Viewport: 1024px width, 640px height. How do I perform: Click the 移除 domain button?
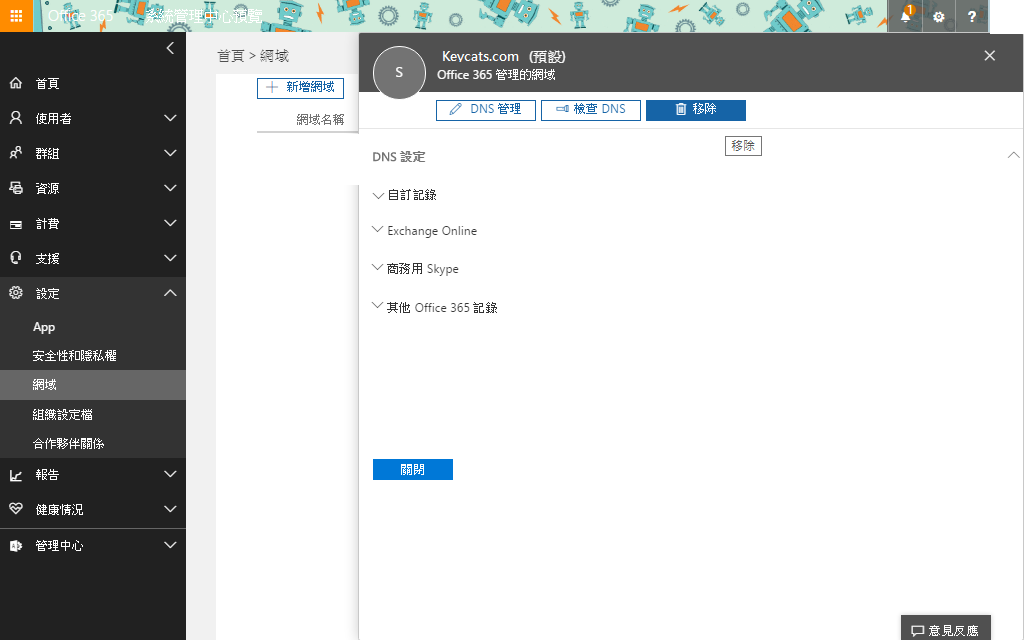pyautogui.click(x=696, y=110)
